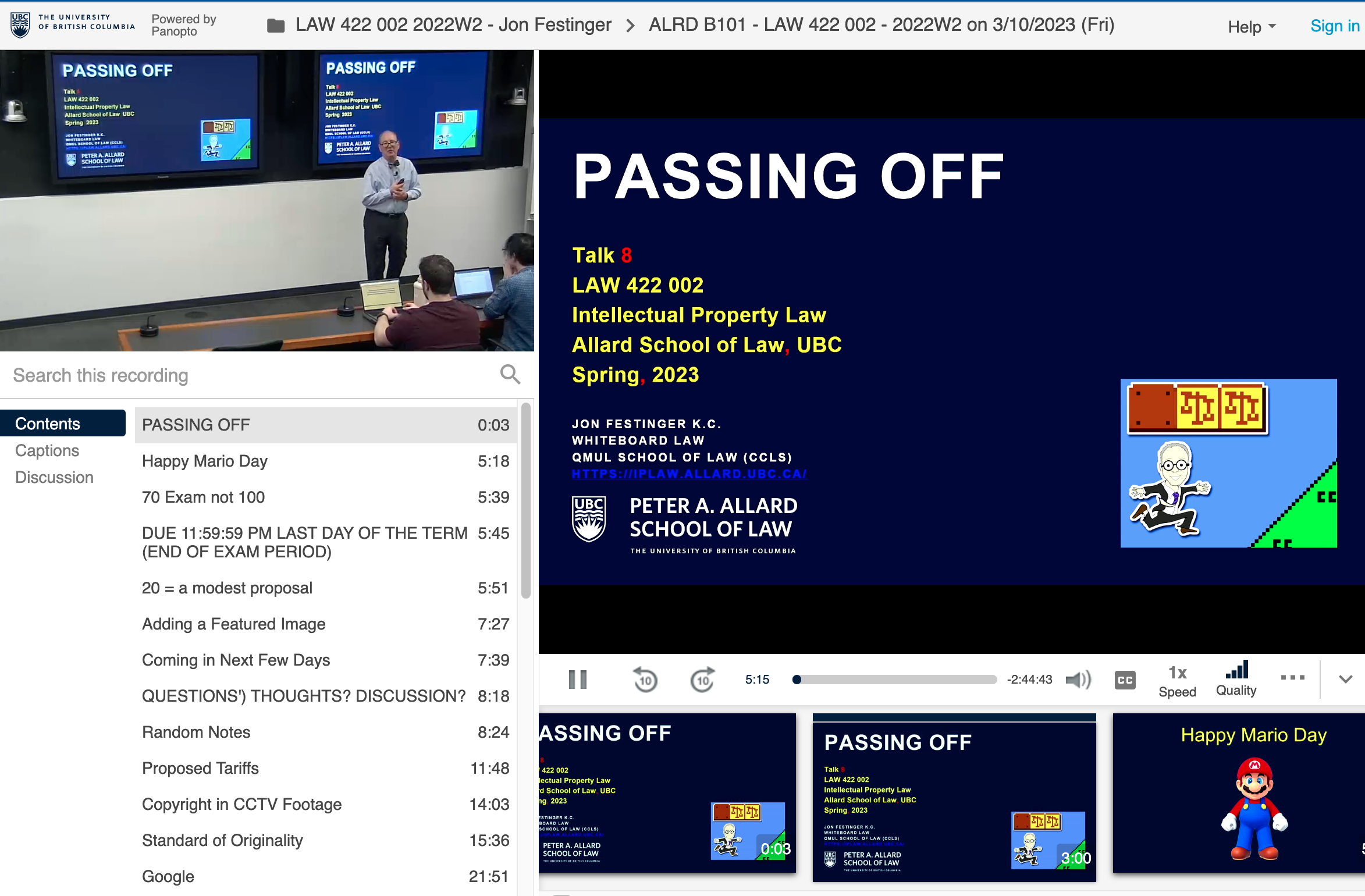Click the UBC logo in header
This screenshot has height=896, width=1365.
tap(72, 24)
